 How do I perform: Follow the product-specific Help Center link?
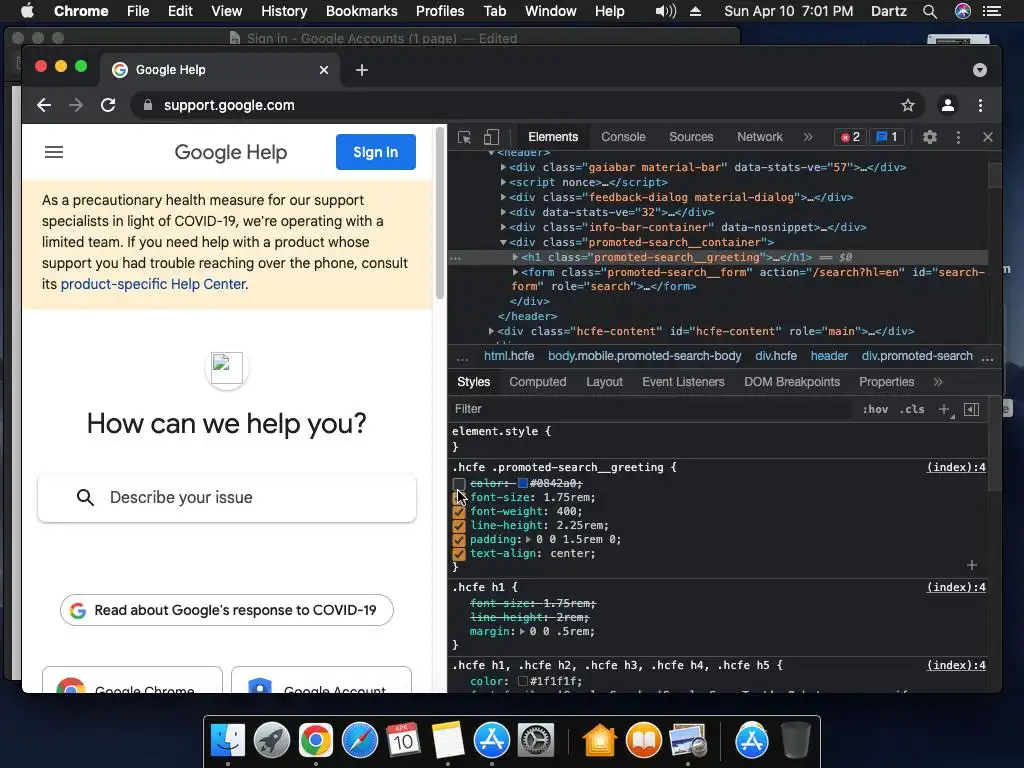(x=153, y=284)
